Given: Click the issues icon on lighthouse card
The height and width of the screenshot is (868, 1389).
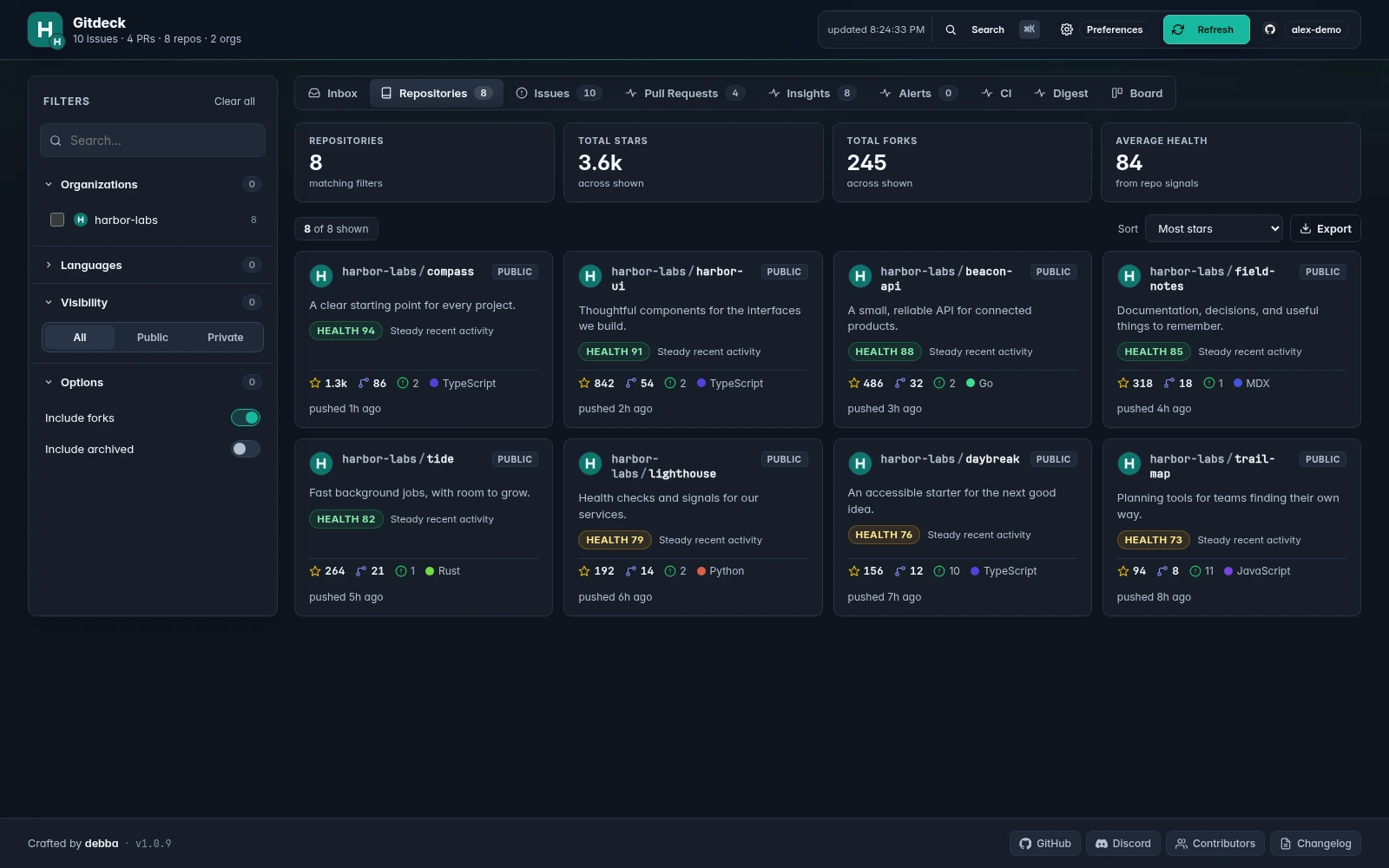Looking at the screenshot, I should pos(670,571).
